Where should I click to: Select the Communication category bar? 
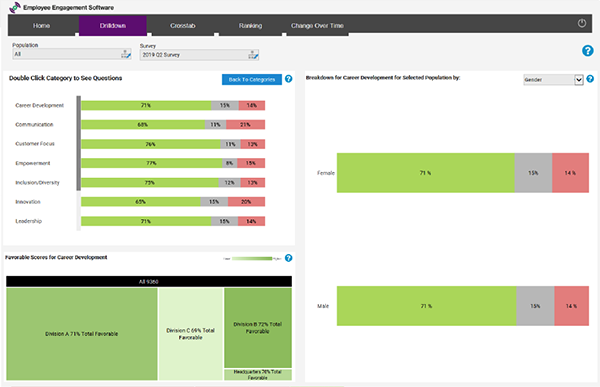173,124
